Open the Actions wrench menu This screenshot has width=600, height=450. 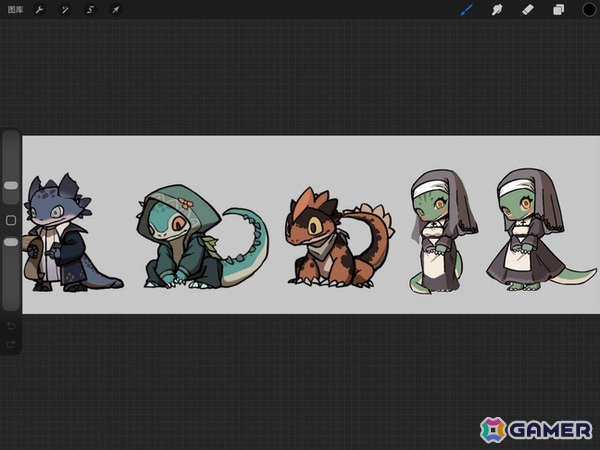click(x=39, y=10)
